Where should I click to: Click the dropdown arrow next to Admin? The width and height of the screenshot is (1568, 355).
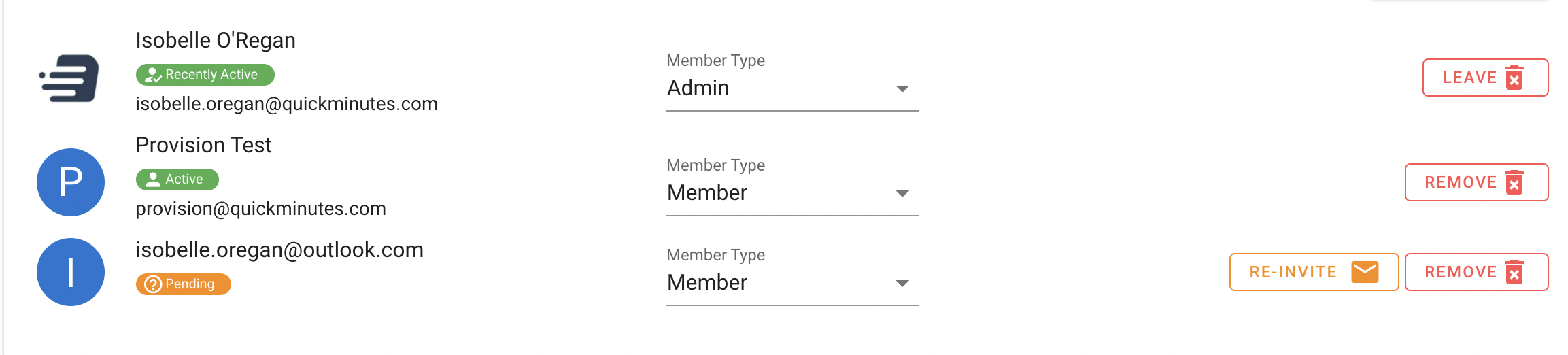[902, 89]
